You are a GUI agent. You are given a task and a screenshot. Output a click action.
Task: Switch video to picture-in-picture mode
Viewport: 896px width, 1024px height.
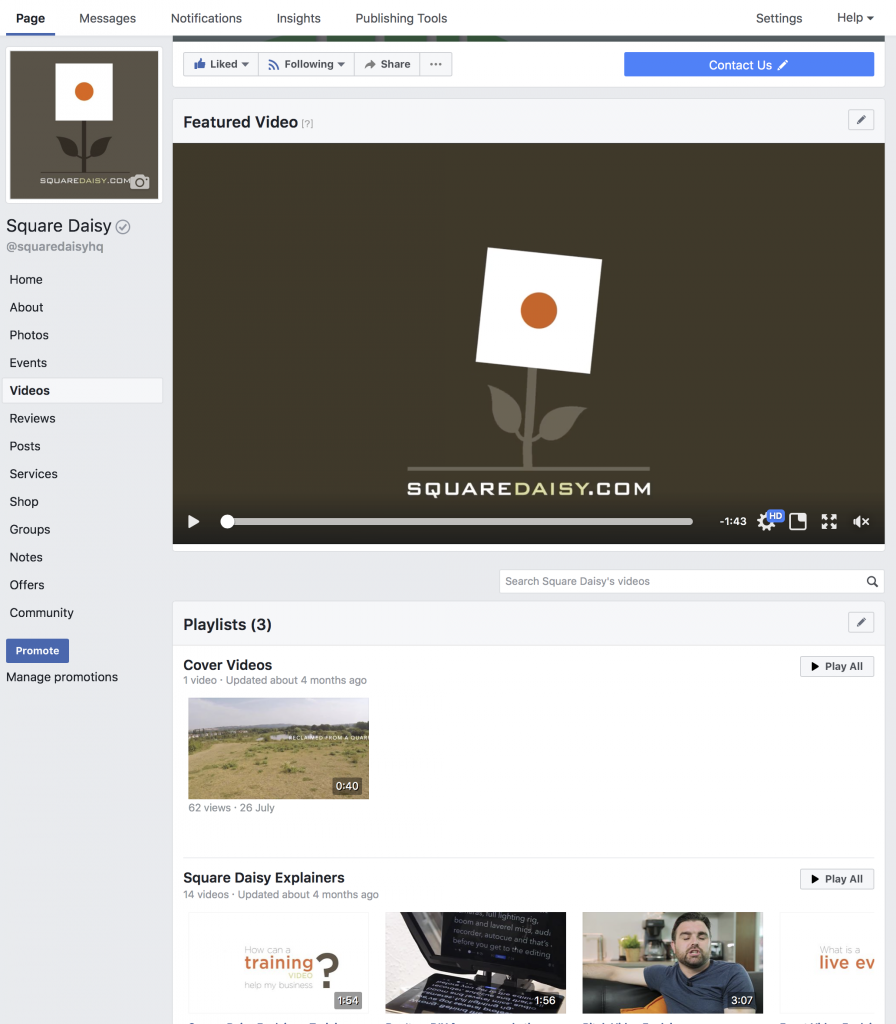point(797,521)
